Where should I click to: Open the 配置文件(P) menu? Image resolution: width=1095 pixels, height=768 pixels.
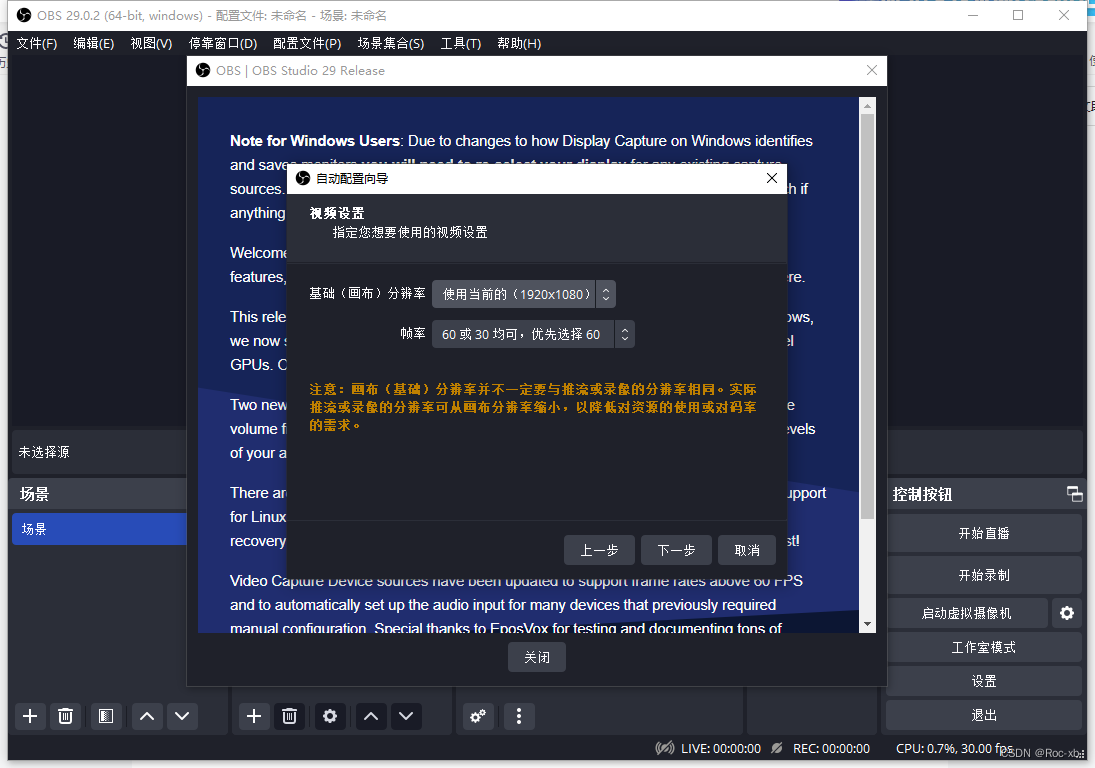307,43
